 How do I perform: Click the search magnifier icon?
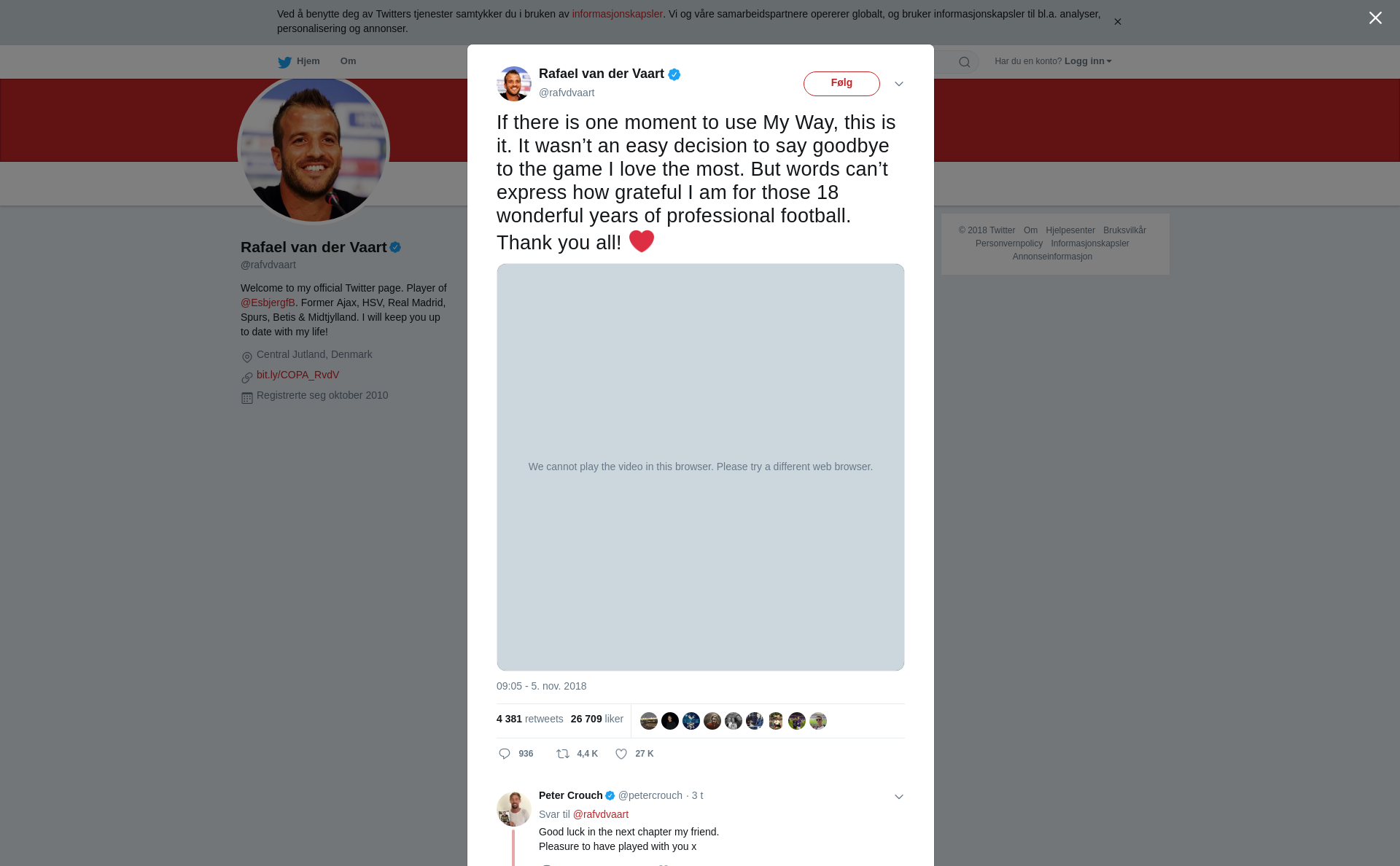(x=965, y=62)
